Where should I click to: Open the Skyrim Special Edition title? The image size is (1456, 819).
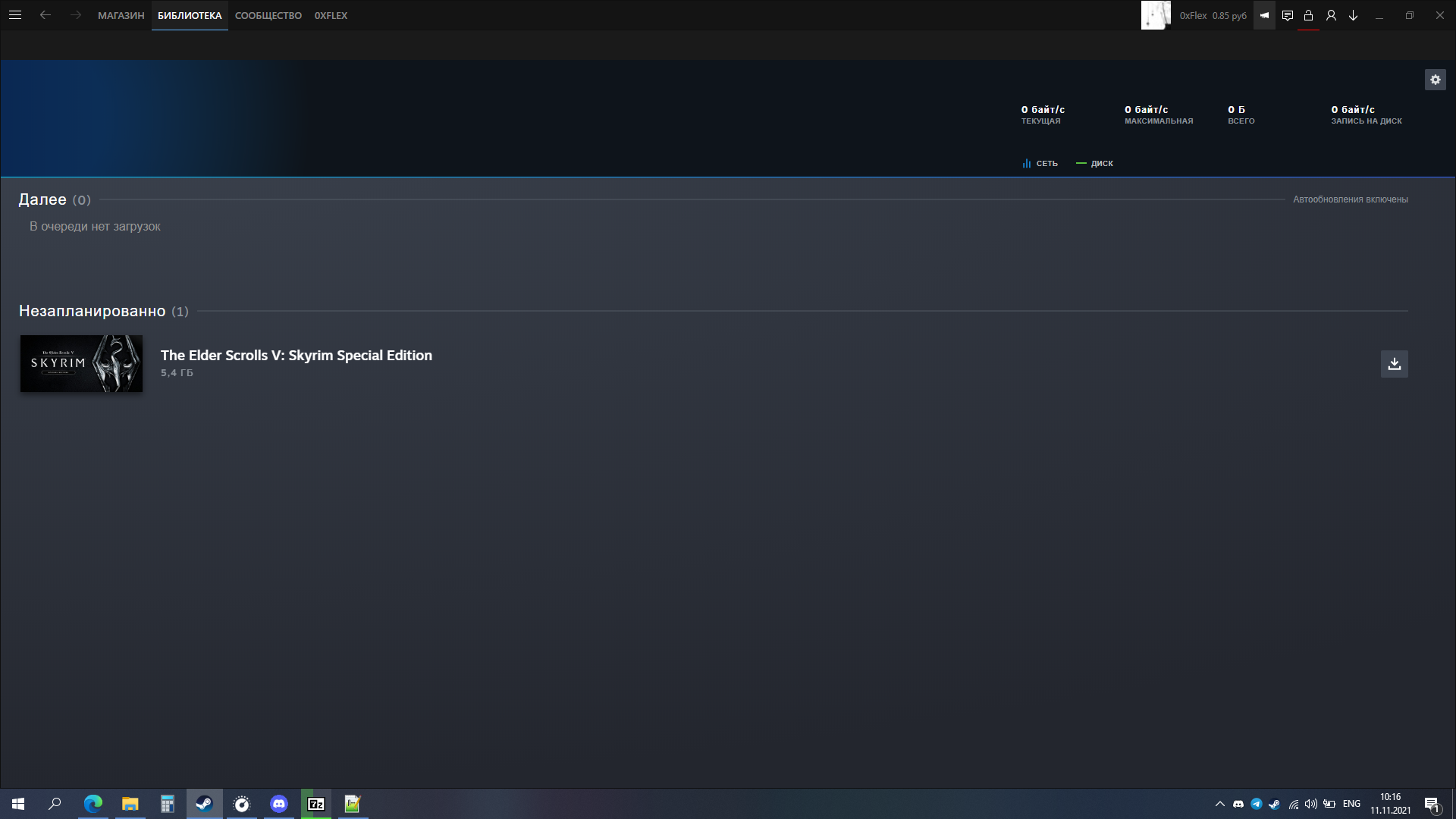[296, 355]
